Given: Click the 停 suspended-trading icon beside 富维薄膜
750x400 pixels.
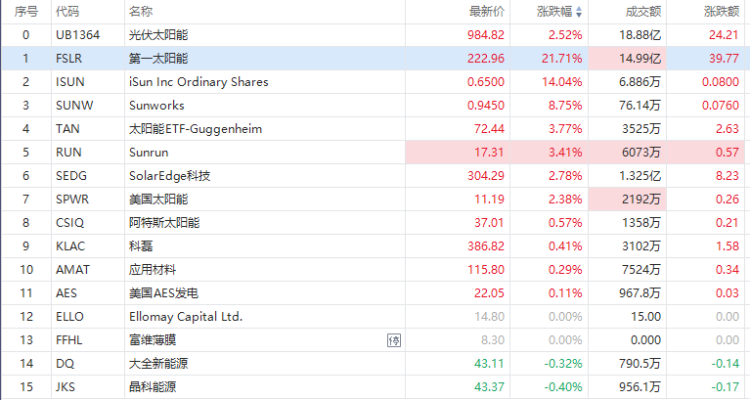Looking at the screenshot, I should (393, 340).
